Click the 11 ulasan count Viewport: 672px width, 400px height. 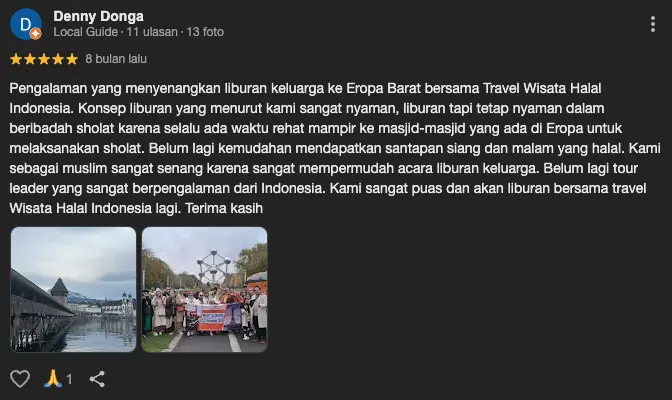pos(152,32)
